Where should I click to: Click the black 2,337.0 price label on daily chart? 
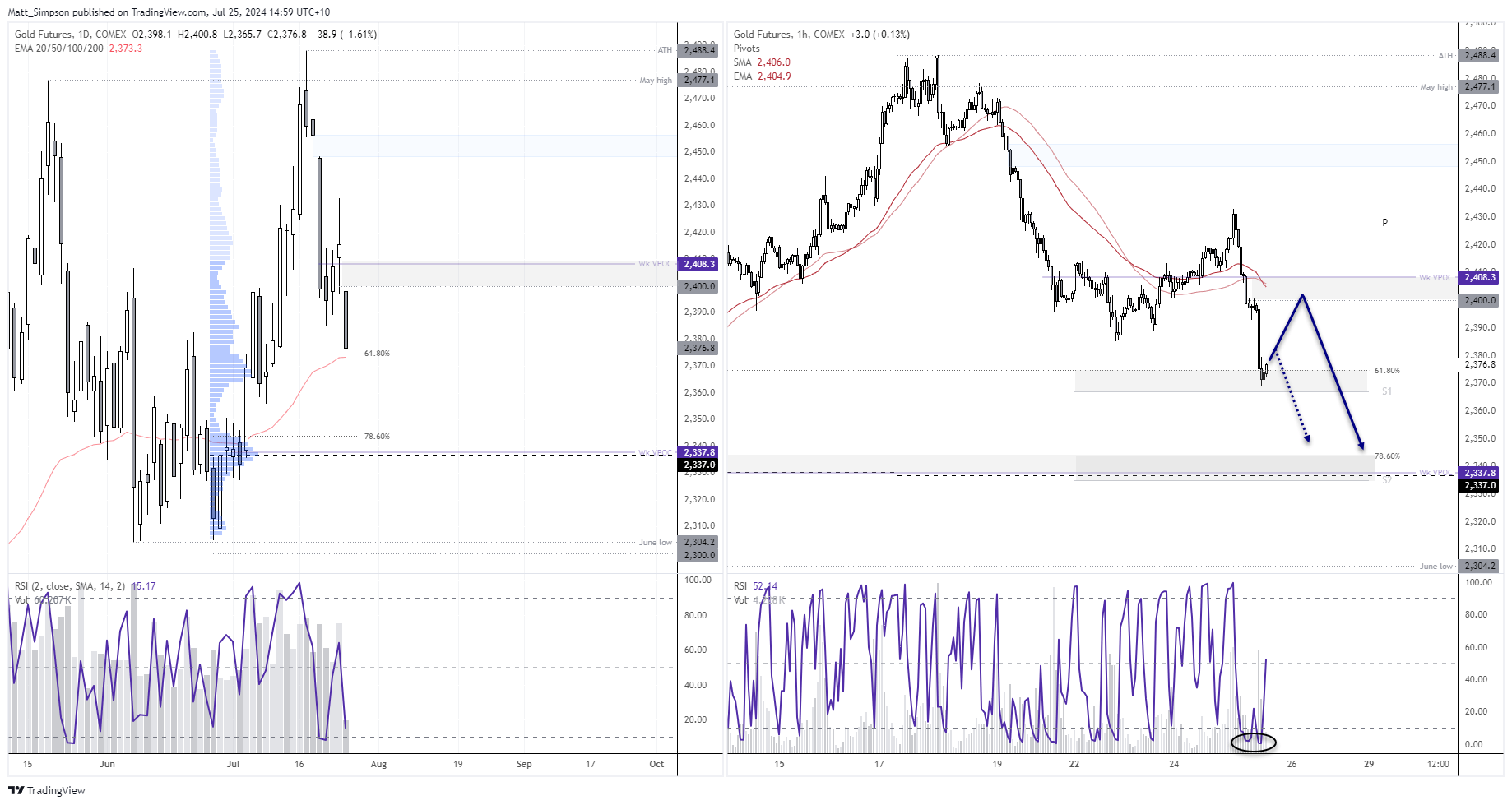pos(699,465)
